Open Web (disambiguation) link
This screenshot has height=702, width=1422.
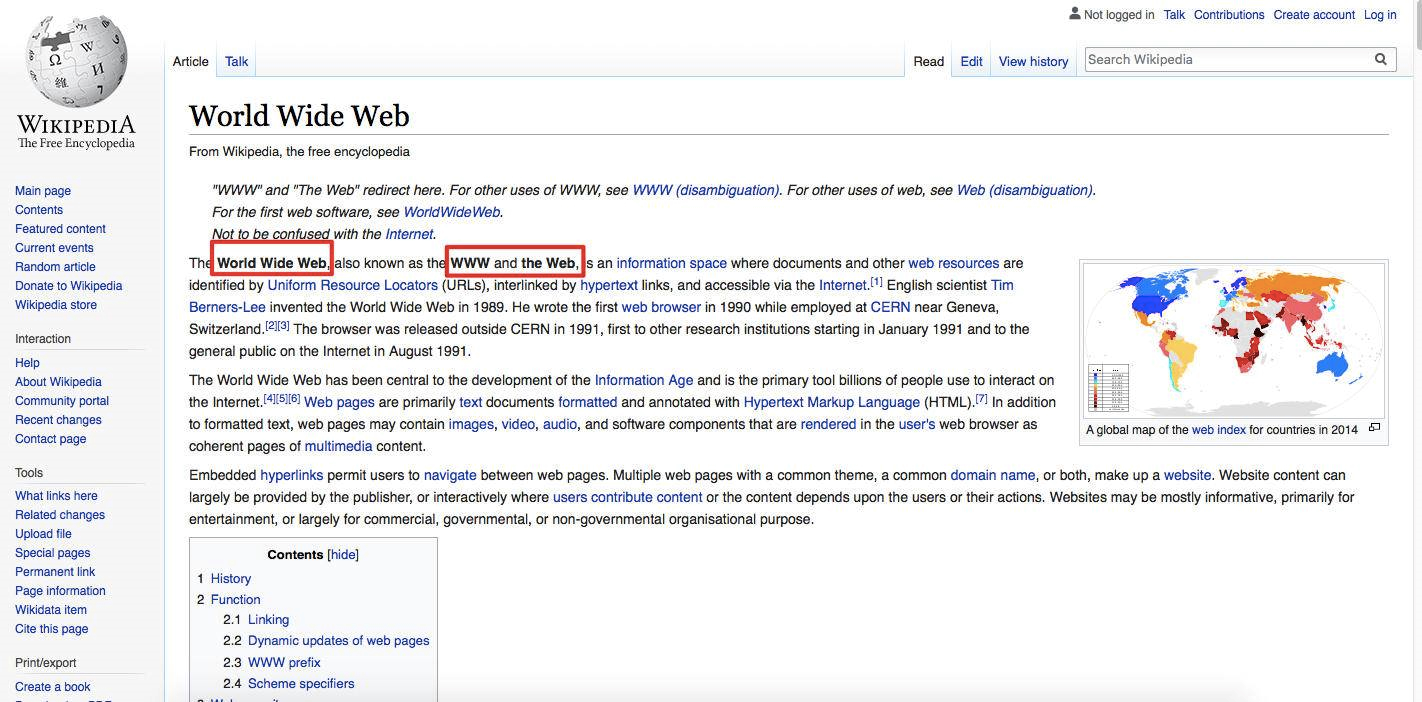[1024, 190]
